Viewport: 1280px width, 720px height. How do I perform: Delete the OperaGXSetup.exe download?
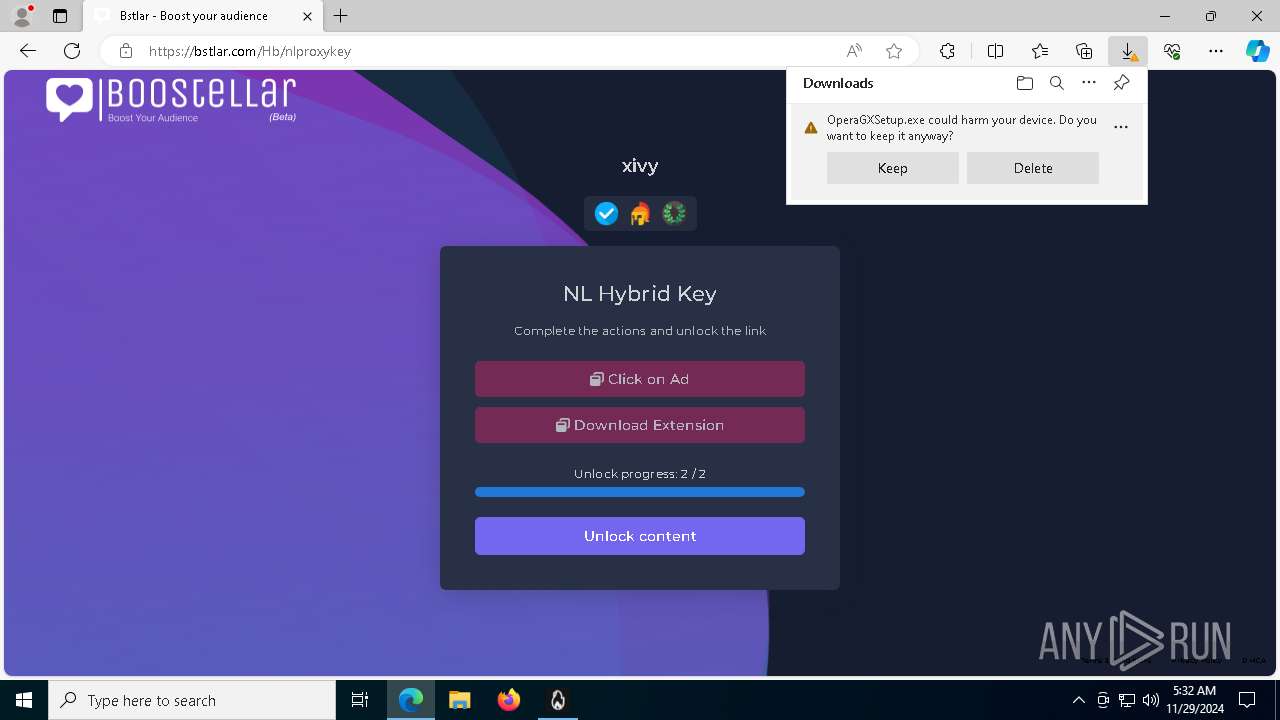(x=1033, y=168)
